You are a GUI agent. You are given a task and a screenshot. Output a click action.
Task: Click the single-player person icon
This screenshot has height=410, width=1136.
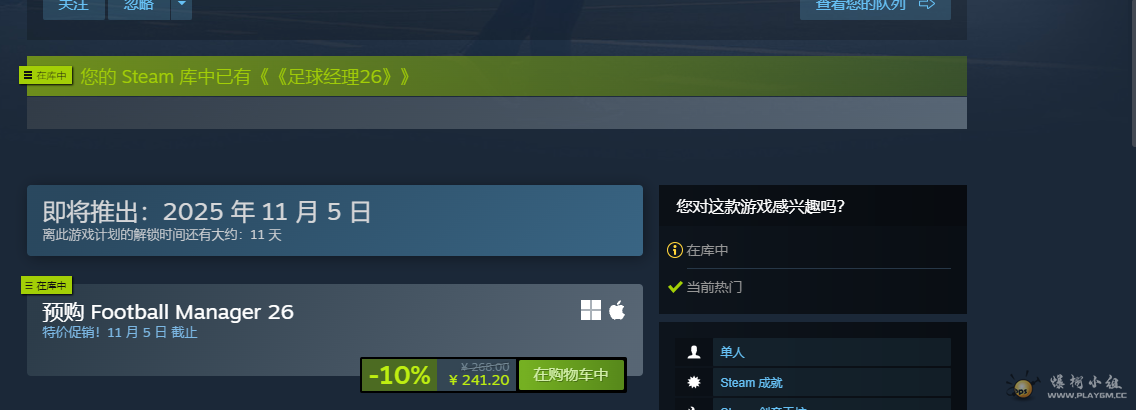point(694,352)
